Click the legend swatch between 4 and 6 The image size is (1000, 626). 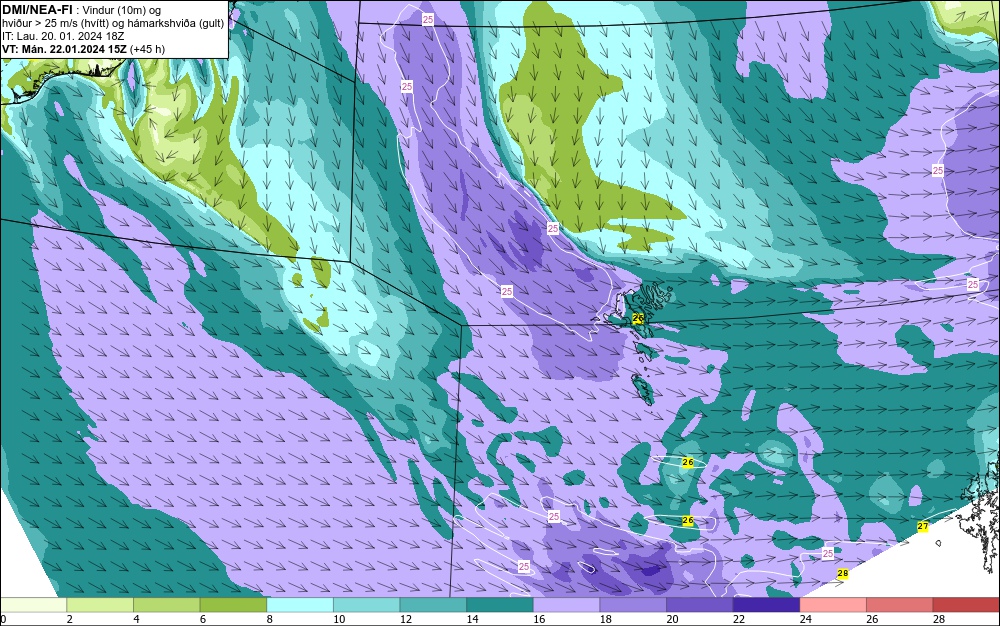point(166,605)
